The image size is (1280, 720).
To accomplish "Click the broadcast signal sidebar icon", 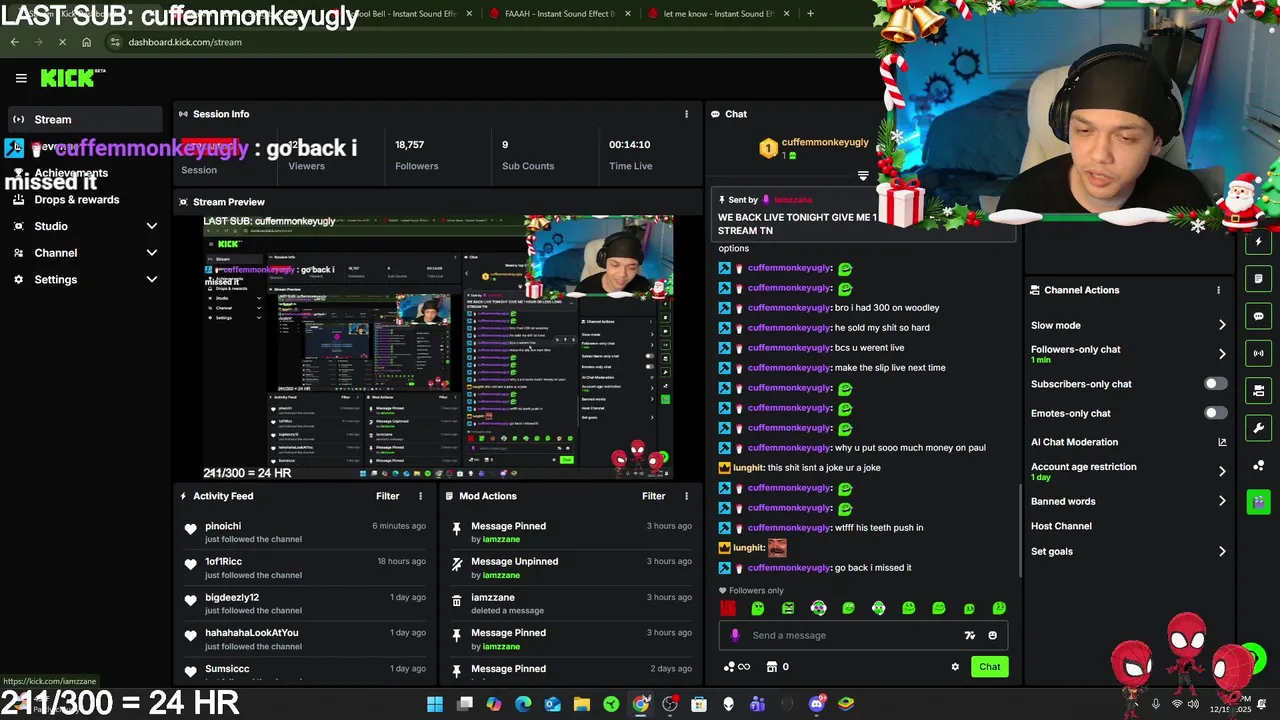I will pos(1259,353).
